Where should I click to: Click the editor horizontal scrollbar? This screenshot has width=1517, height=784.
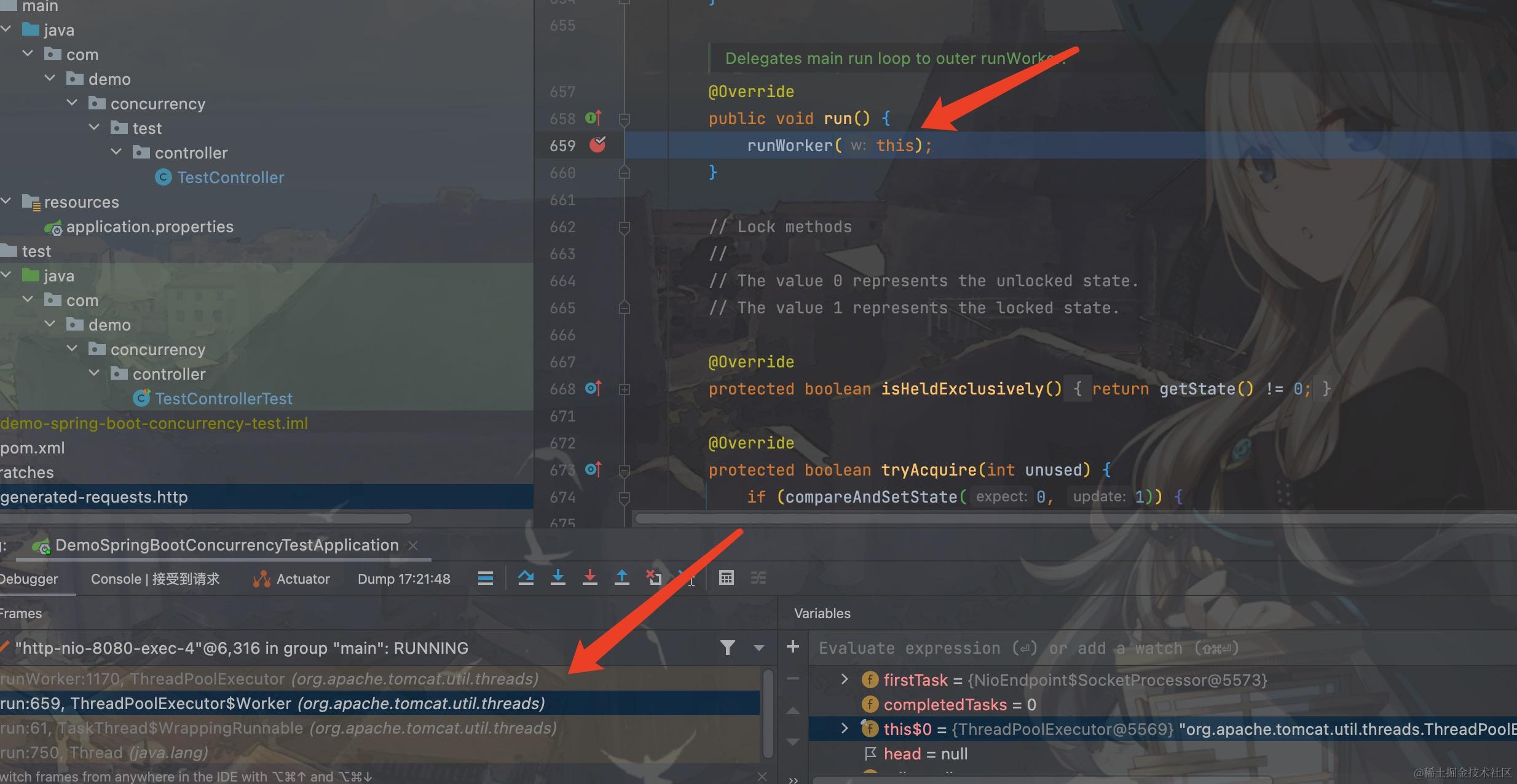(1076, 519)
